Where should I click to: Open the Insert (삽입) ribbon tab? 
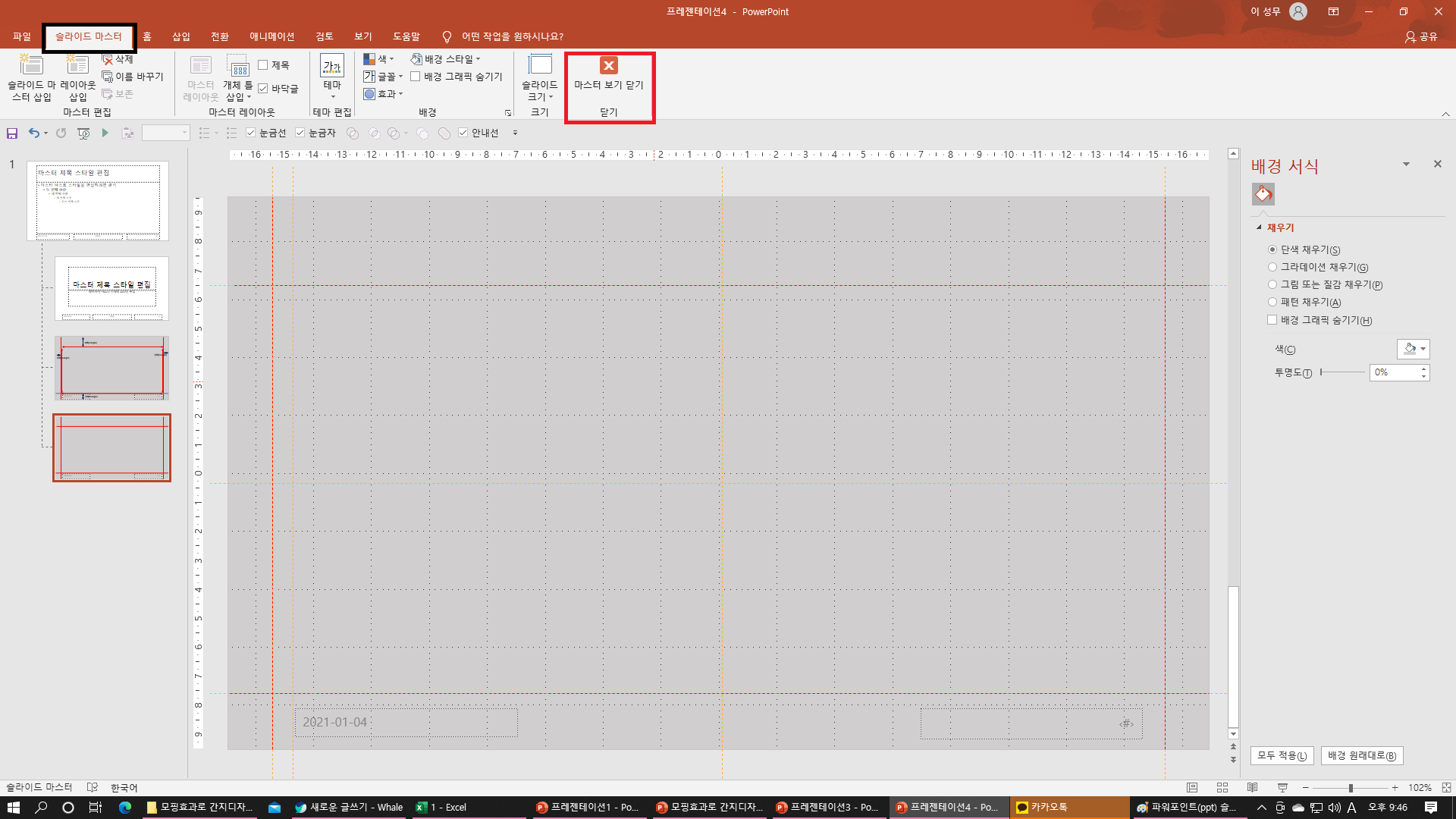(180, 36)
